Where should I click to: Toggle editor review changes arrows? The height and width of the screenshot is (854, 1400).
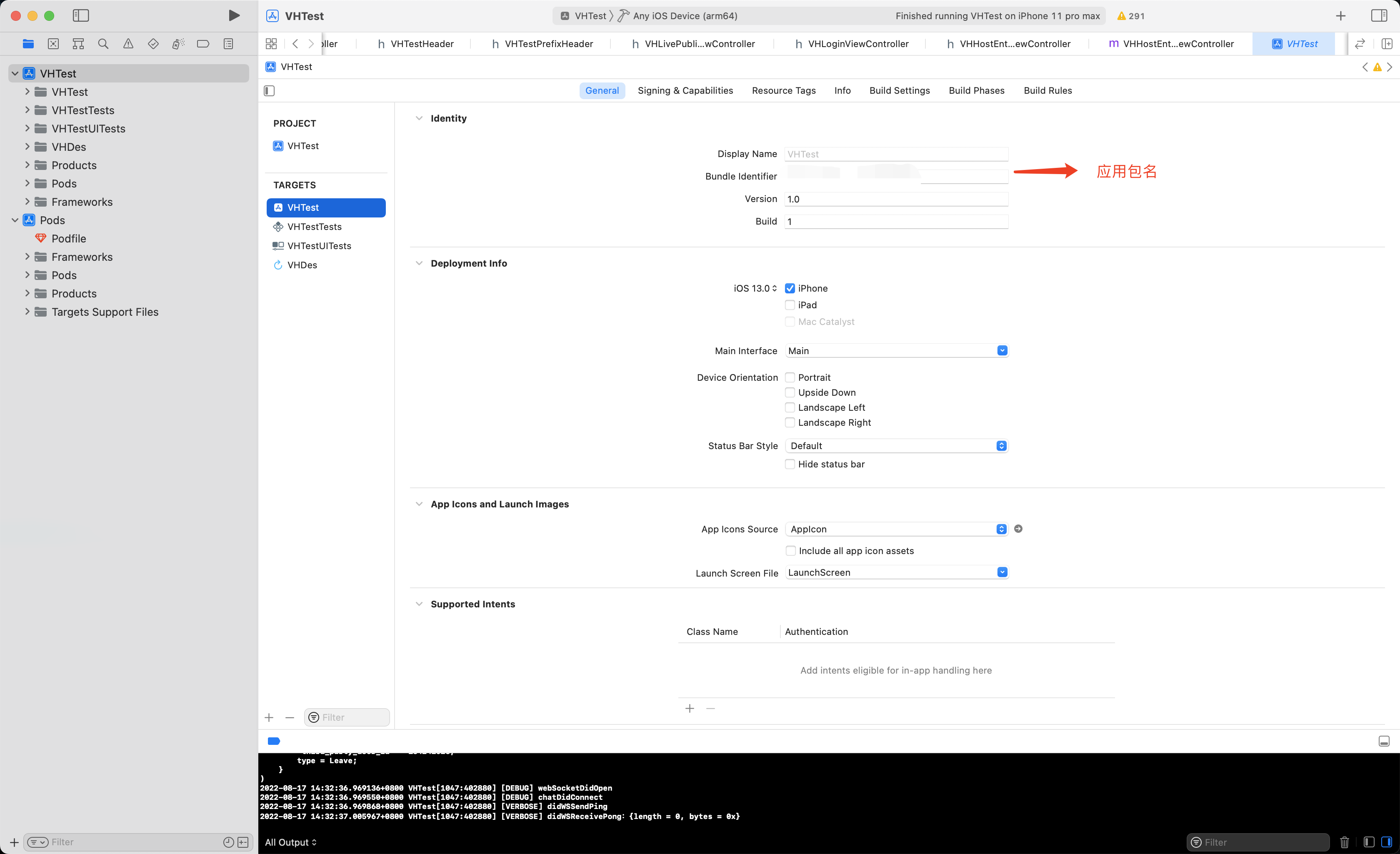point(1360,44)
